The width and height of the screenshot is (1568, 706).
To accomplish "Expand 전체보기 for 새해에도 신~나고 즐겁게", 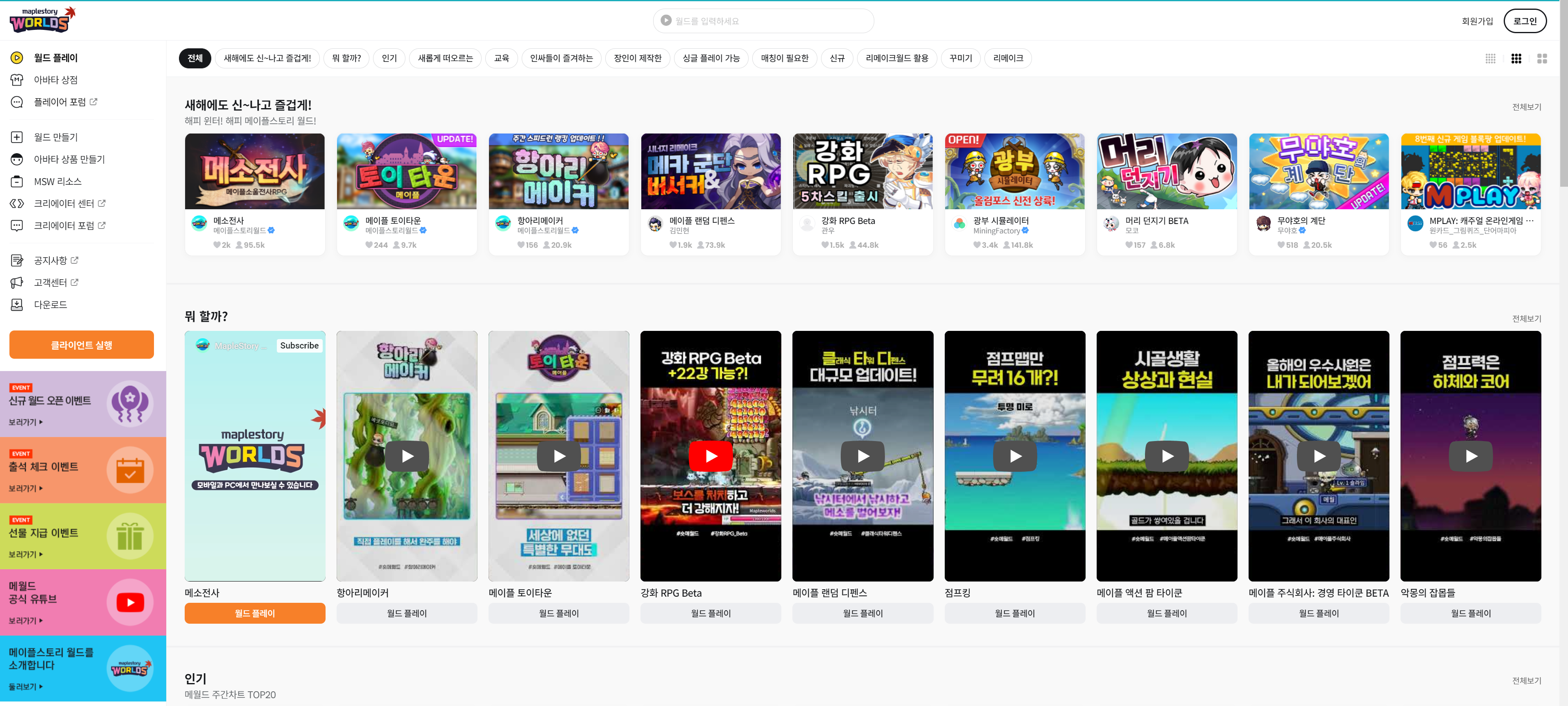I will click(x=1526, y=107).
